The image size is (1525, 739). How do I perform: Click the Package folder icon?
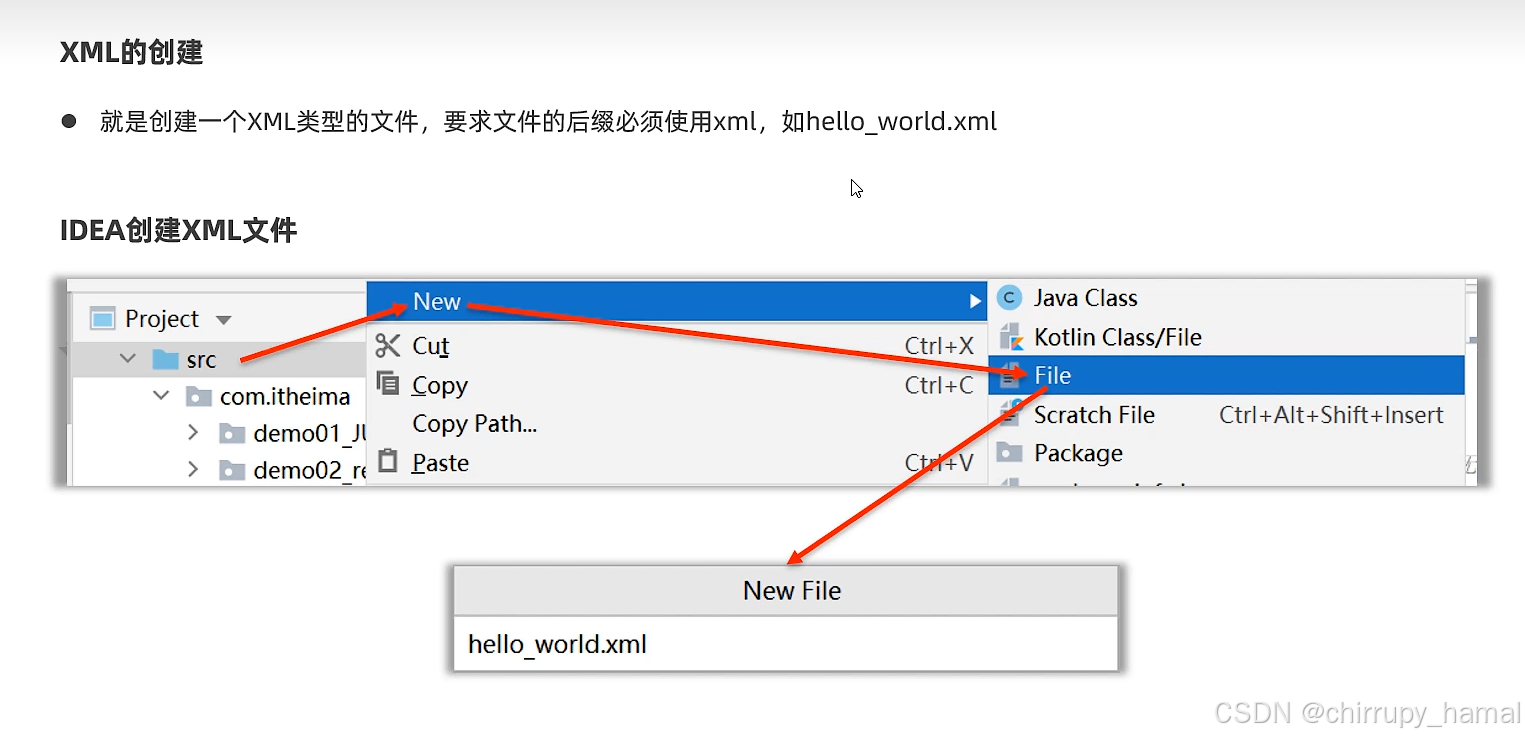coord(1010,453)
